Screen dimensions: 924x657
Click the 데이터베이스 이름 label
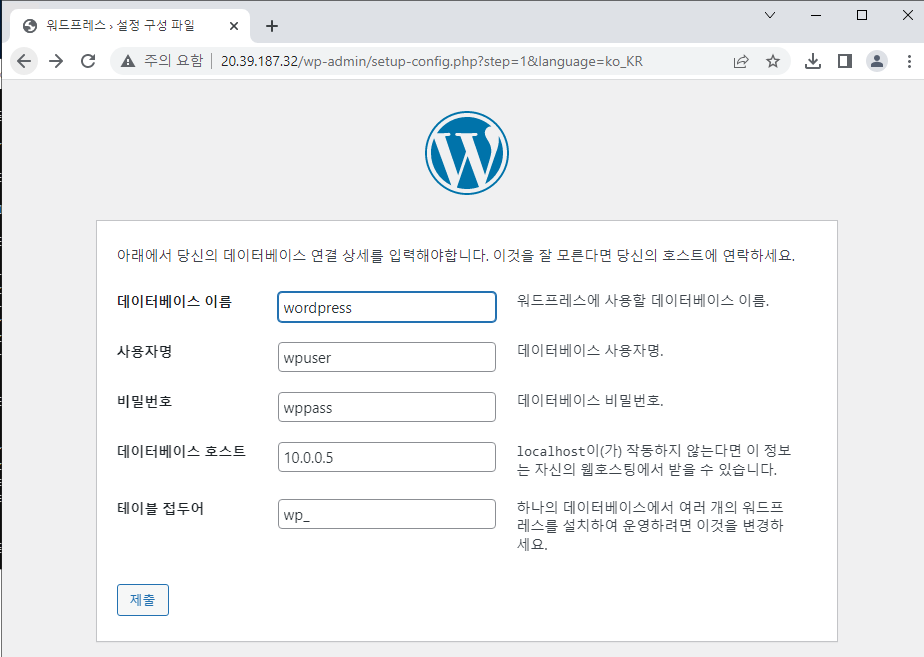[174, 302]
